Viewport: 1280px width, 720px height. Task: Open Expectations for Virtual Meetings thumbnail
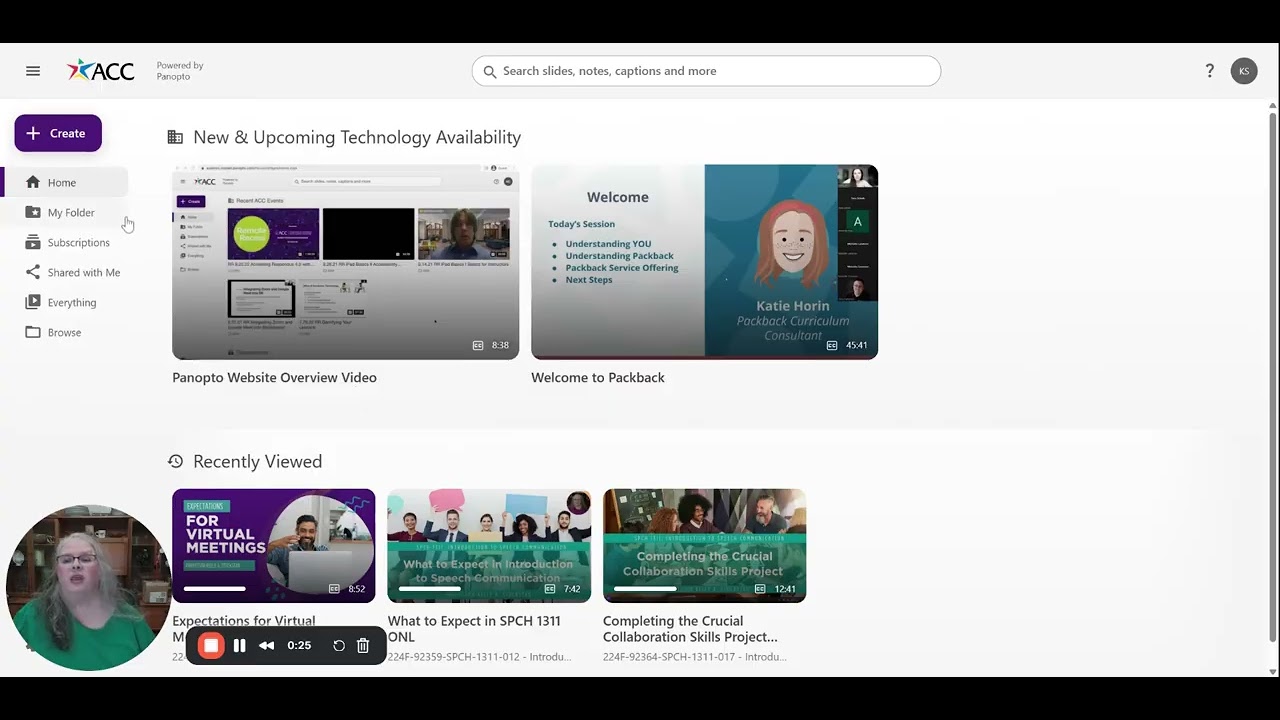coord(273,546)
